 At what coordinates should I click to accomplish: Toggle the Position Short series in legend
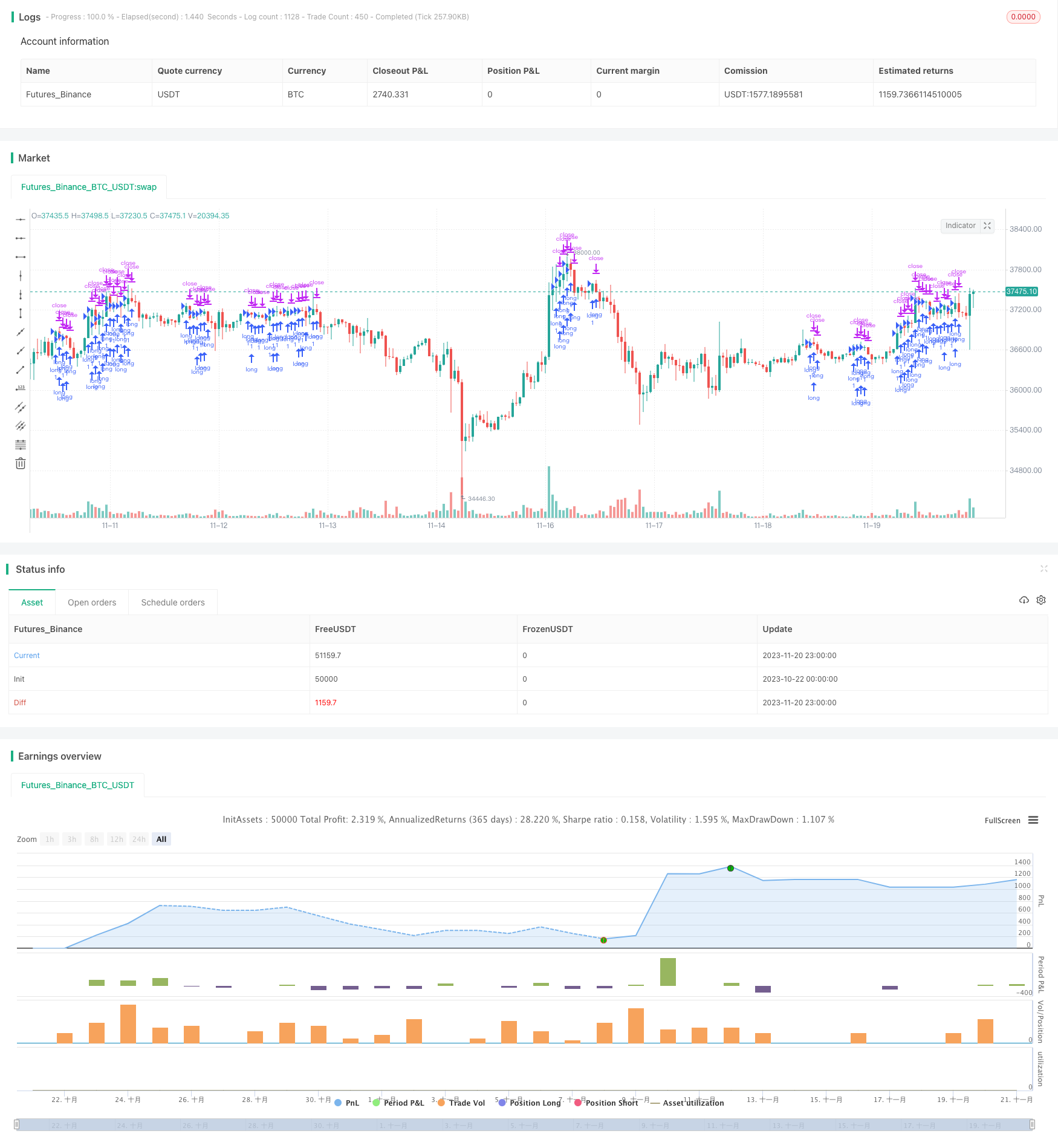pos(606,1103)
